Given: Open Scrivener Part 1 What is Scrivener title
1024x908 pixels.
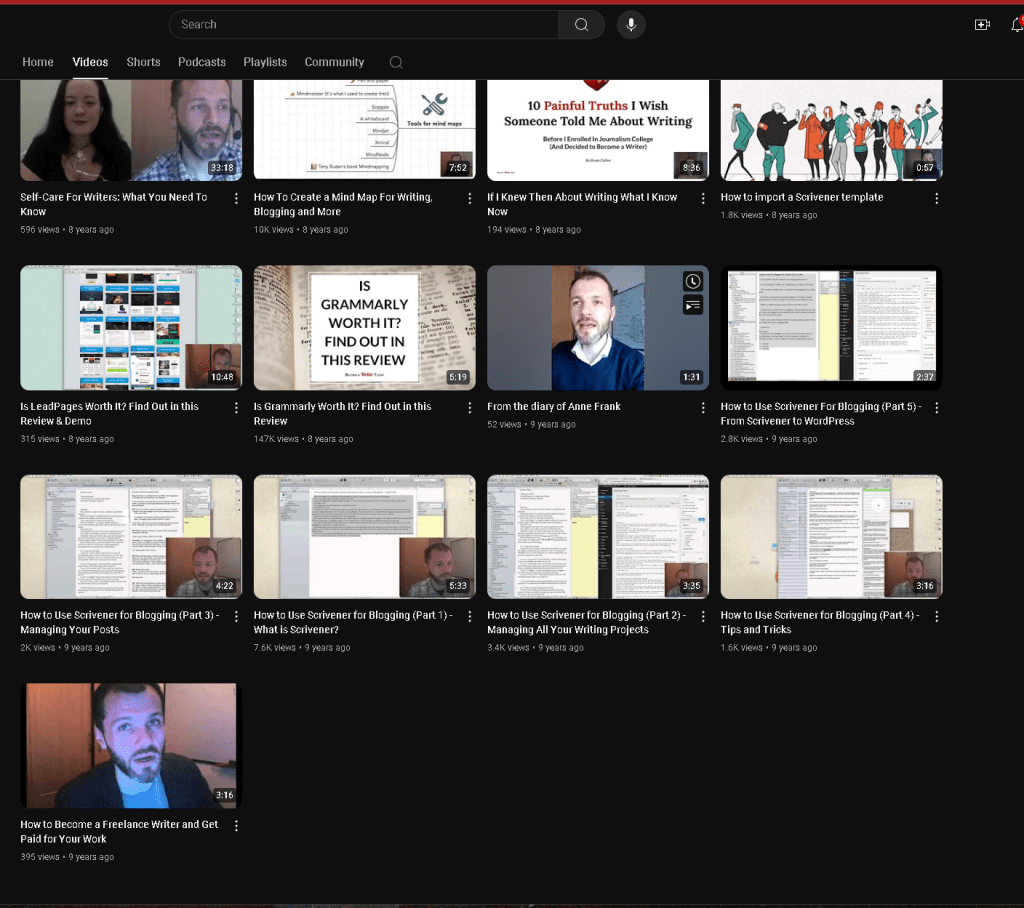Looking at the screenshot, I should tap(353, 623).
